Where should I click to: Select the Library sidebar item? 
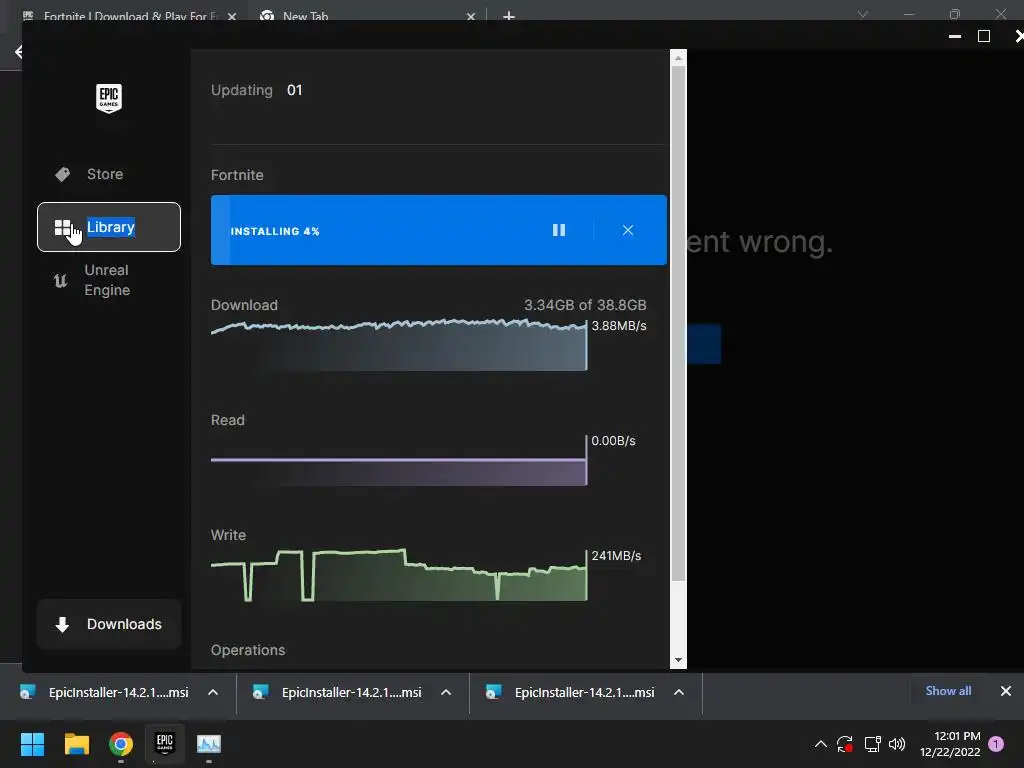click(108, 227)
